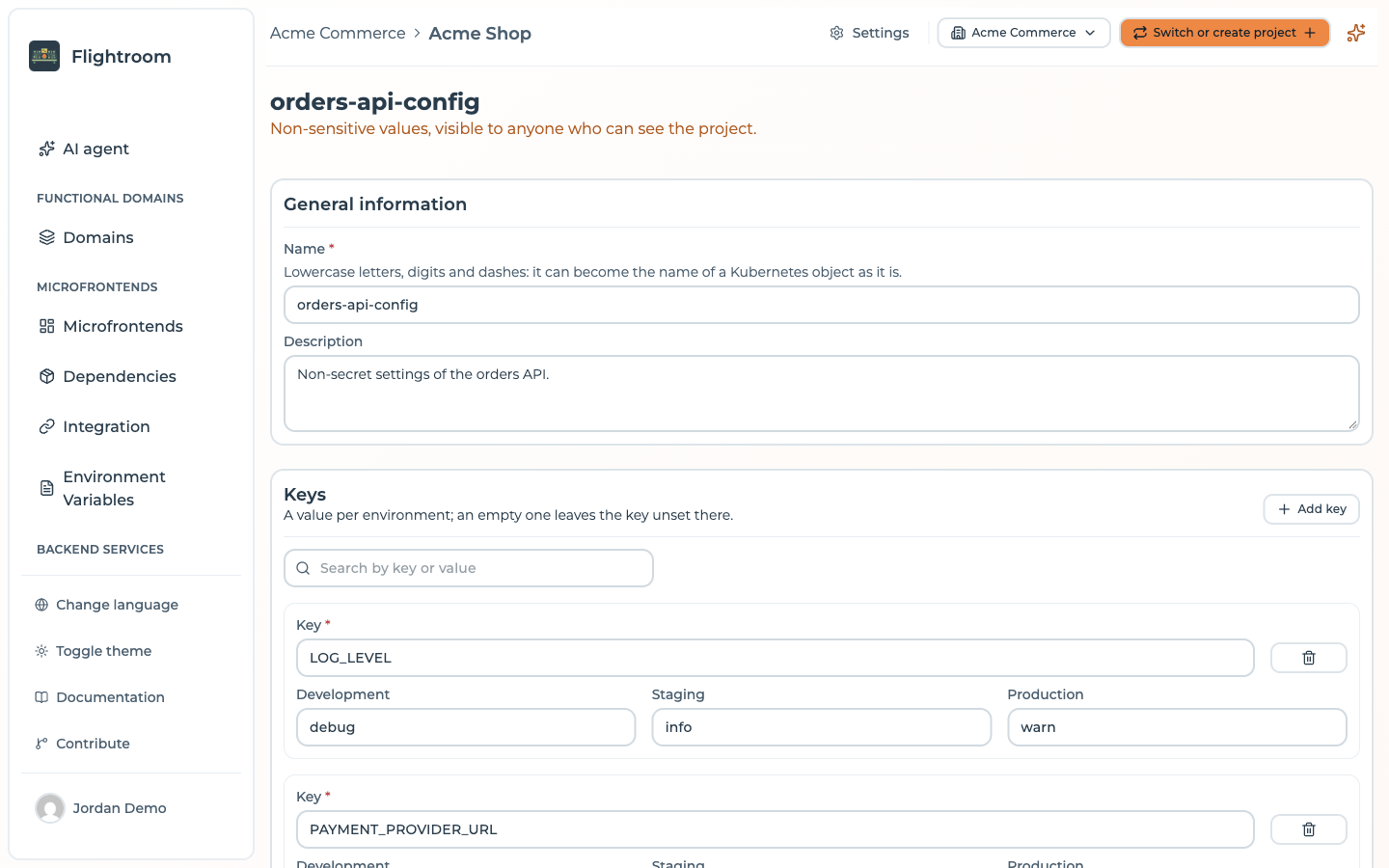Go to Domains in sidebar
This screenshot has height=868, width=1389.
tap(86, 237)
